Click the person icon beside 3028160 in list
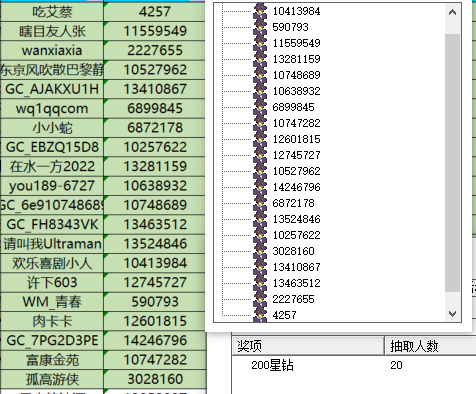 260,251
